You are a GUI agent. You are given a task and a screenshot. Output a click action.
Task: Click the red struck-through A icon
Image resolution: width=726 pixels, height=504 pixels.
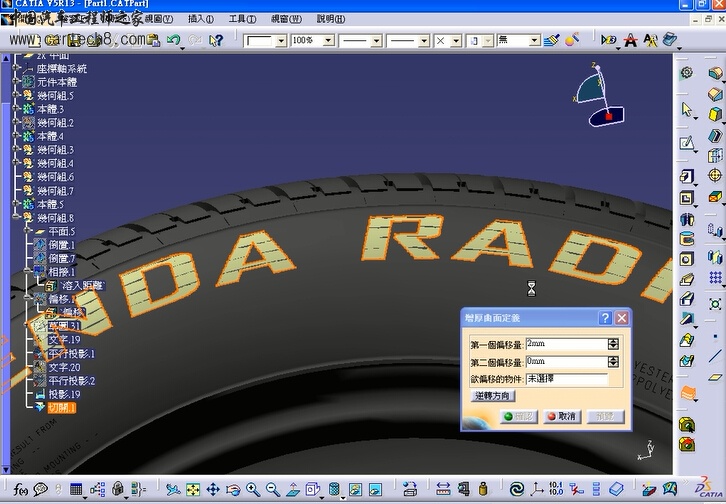pos(630,40)
